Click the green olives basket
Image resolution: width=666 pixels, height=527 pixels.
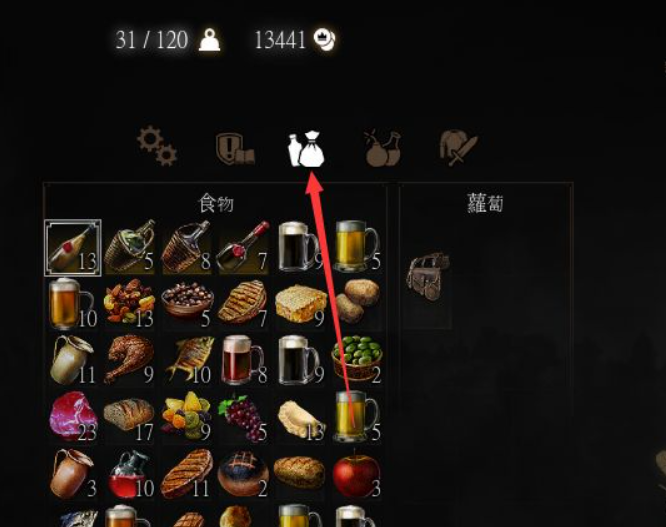click(x=357, y=358)
